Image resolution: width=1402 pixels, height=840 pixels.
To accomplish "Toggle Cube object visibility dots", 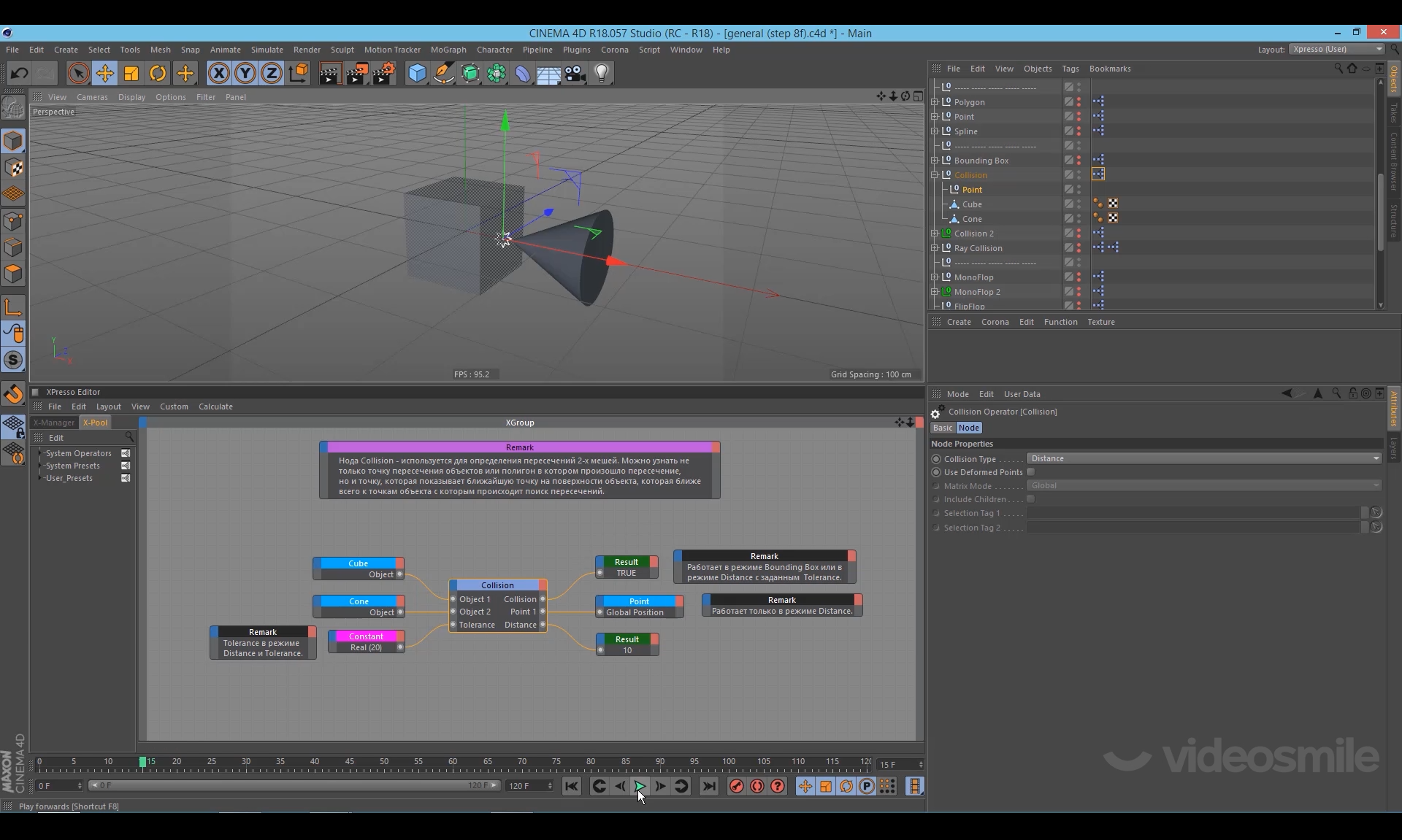I will [x=1079, y=204].
